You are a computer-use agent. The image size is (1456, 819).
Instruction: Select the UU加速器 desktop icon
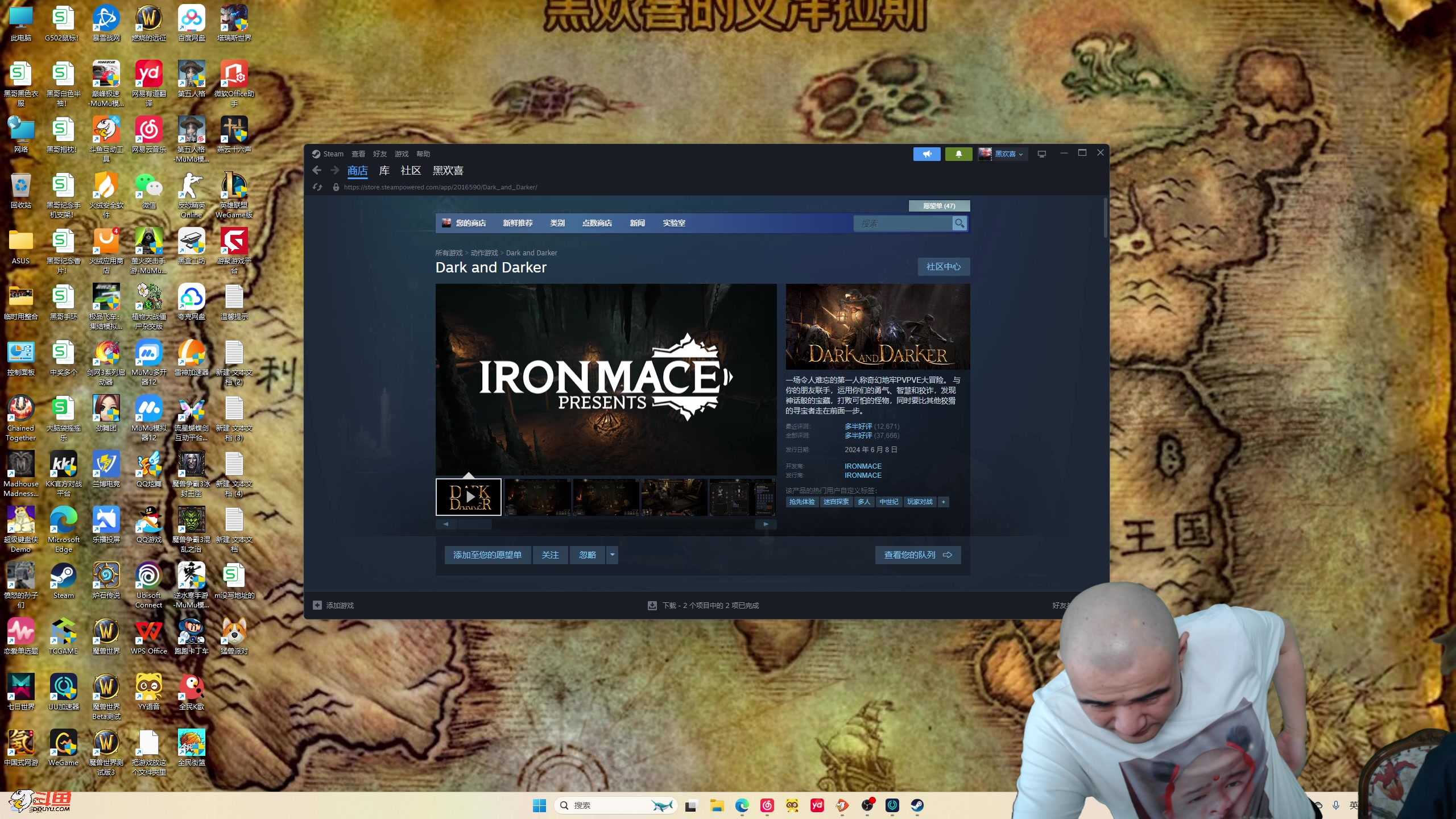[x=64, y=692]
